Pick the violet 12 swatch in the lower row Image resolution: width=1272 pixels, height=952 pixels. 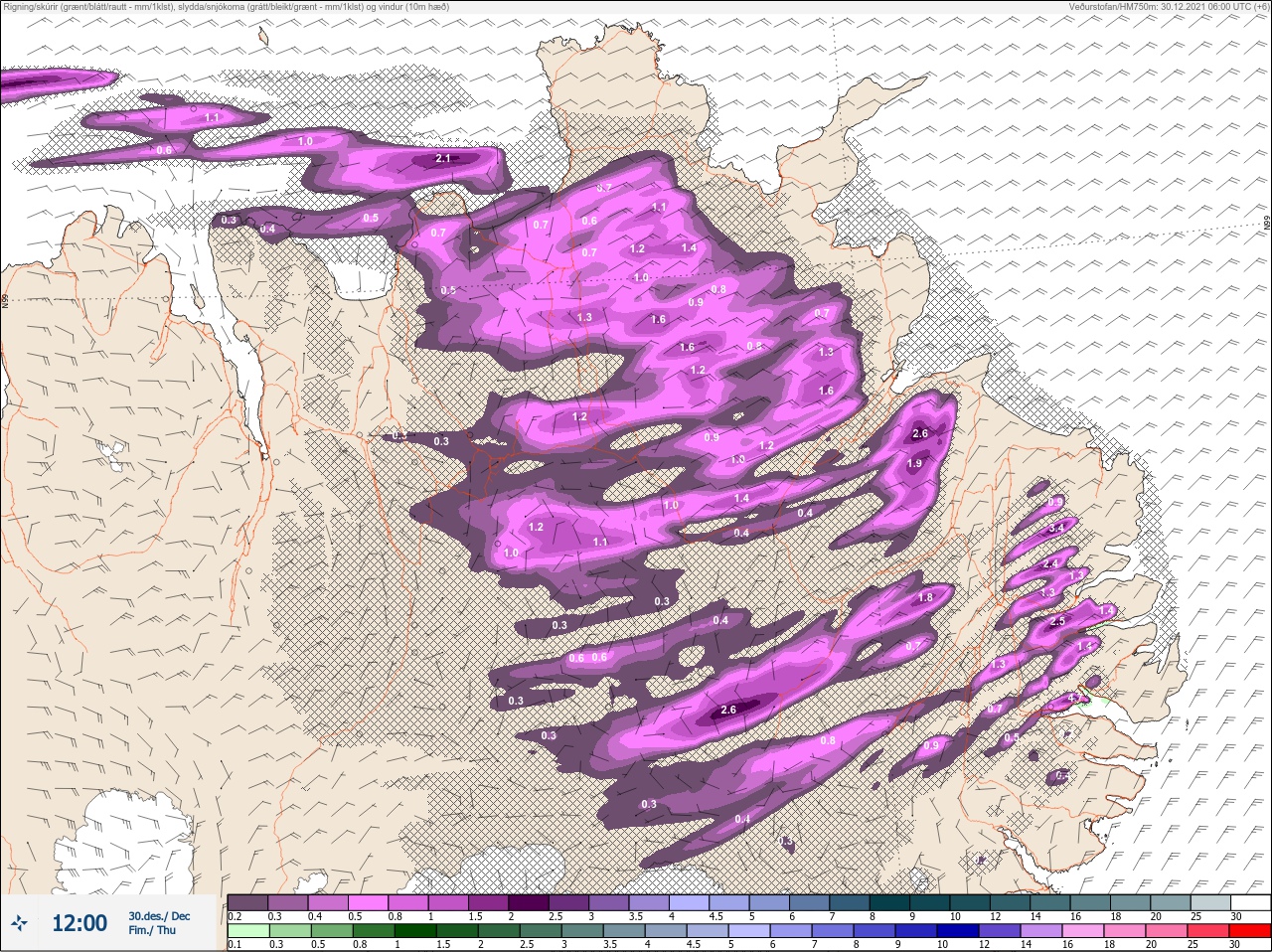1000,931
